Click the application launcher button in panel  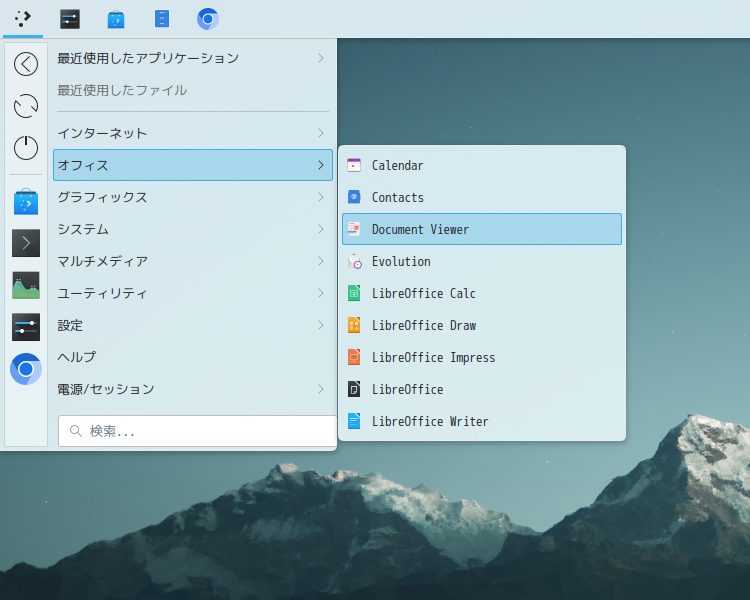tap(23, 19)
